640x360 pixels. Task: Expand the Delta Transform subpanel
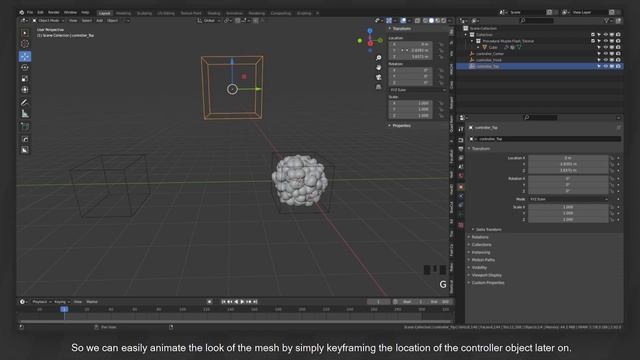click(488, 229)
